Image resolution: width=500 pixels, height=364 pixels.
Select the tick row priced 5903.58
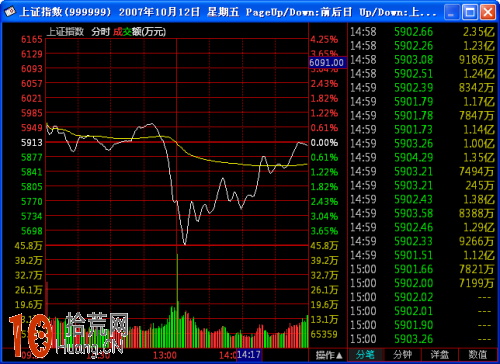coord(422,214)
